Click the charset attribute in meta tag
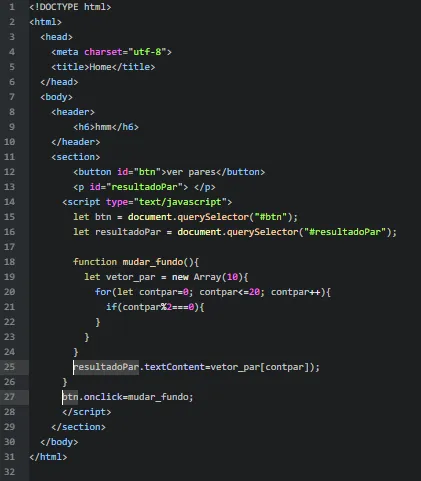The height and width of the screenshot is (481, 421). coord(103,52)
